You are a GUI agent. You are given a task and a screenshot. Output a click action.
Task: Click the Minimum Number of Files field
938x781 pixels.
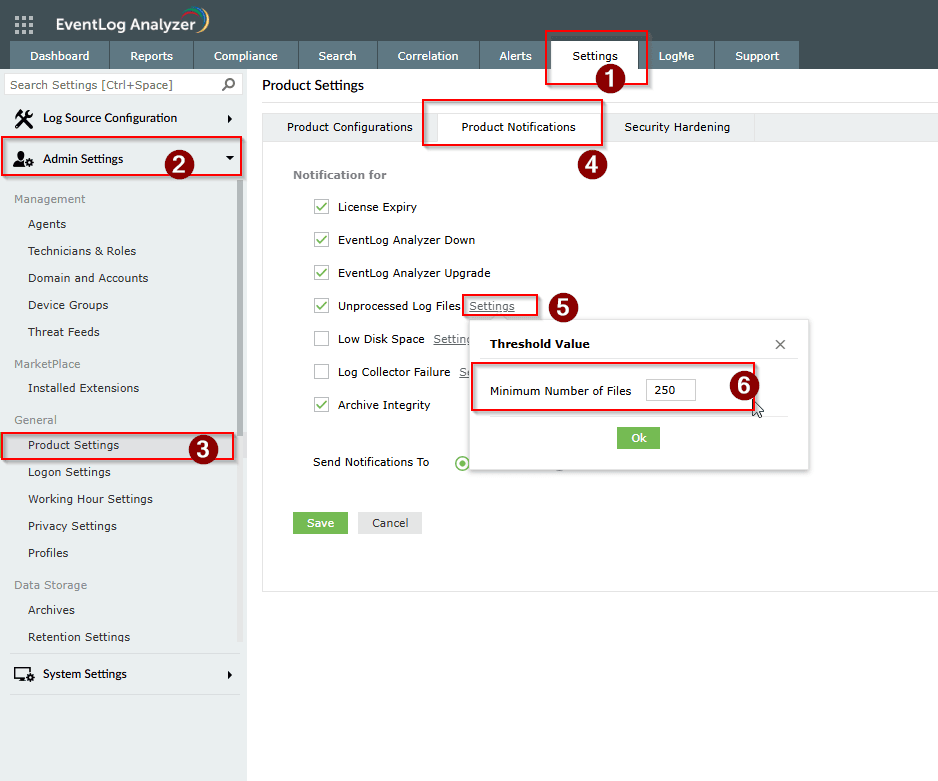click(671, 390)
